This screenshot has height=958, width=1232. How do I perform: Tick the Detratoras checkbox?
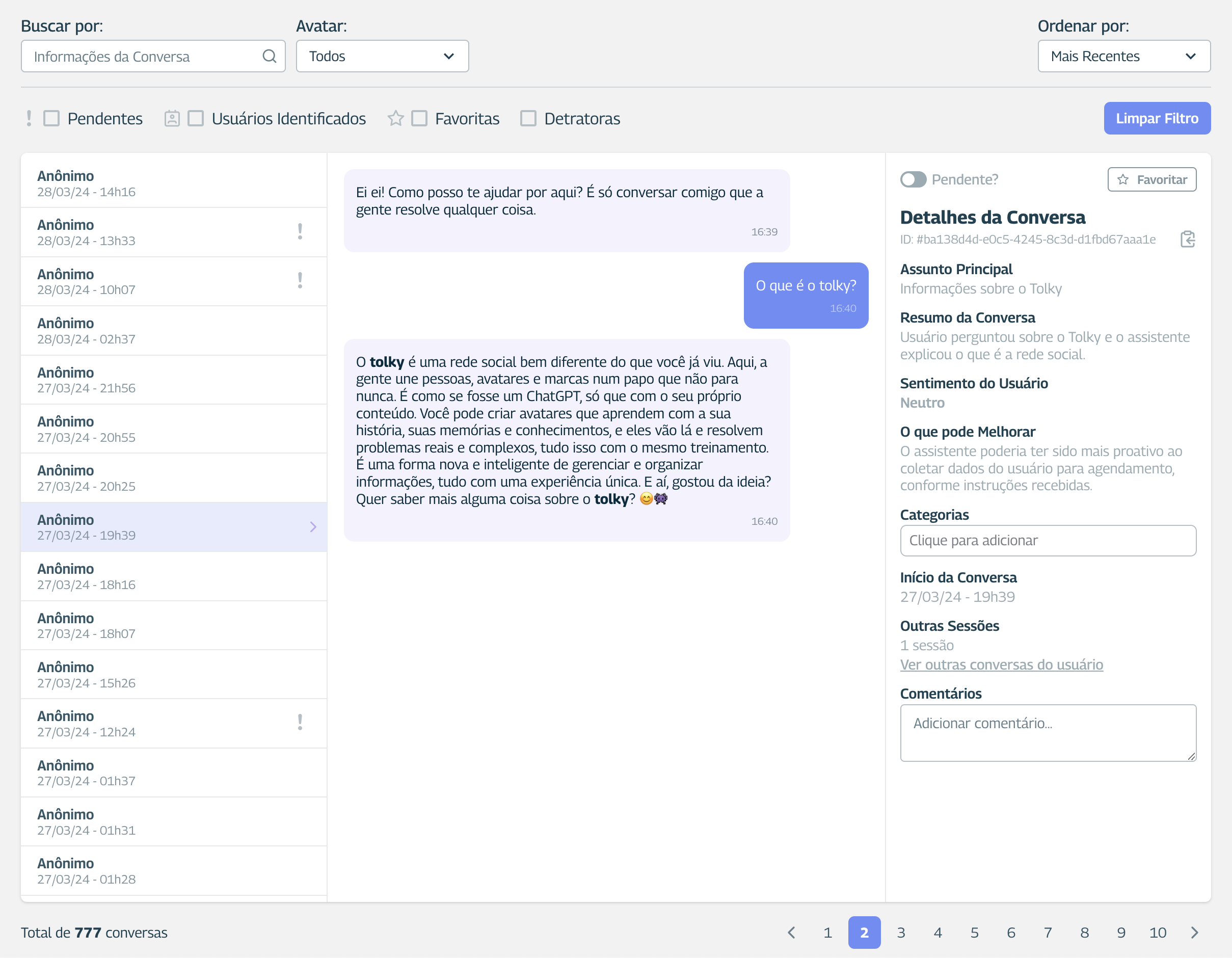(528, 119)
